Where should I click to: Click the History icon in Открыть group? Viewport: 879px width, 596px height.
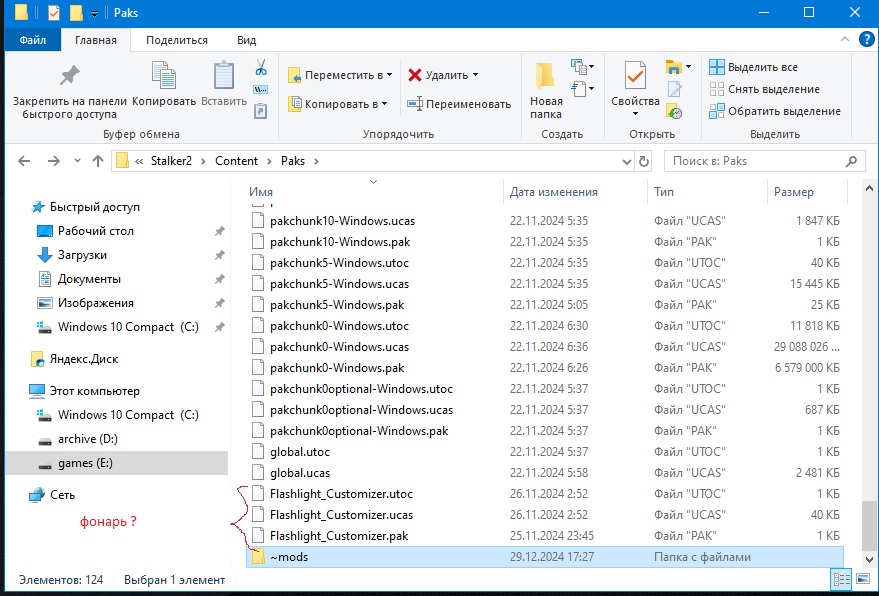pos(674,111)
